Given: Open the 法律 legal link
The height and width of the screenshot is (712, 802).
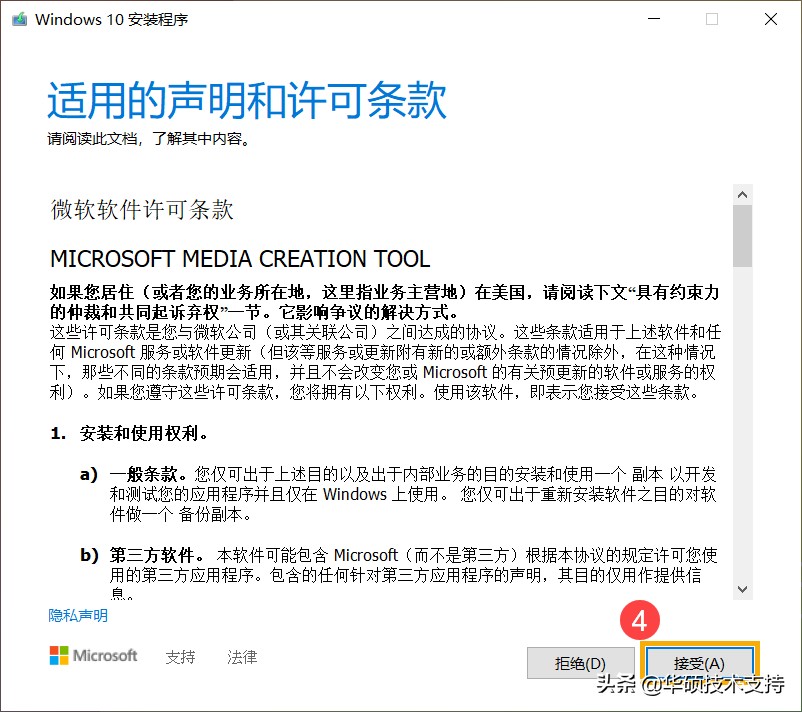Looking at the screenshot, I should click(242, 657).
